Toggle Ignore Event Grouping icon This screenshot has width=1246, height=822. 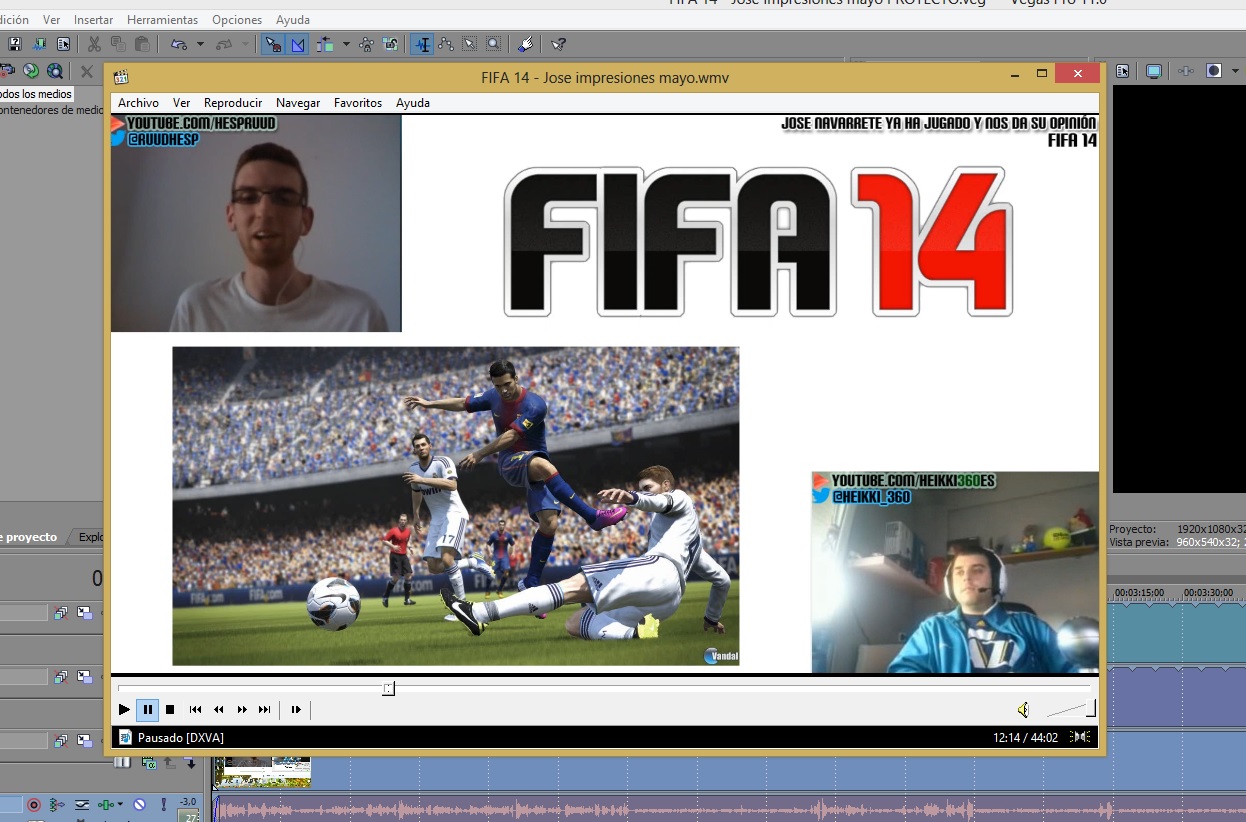390,44
